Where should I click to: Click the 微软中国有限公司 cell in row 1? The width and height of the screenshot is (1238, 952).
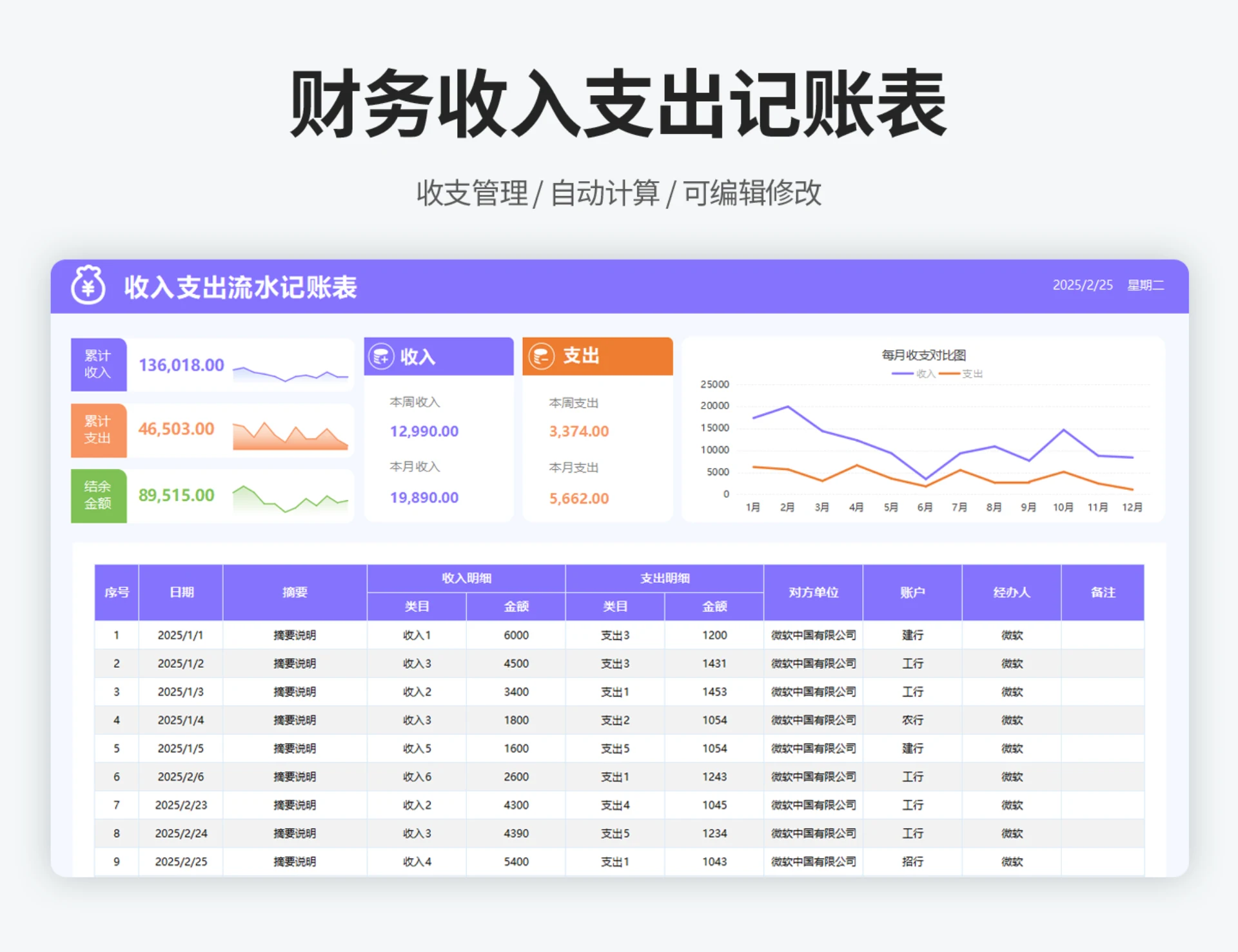click(812, 635)
